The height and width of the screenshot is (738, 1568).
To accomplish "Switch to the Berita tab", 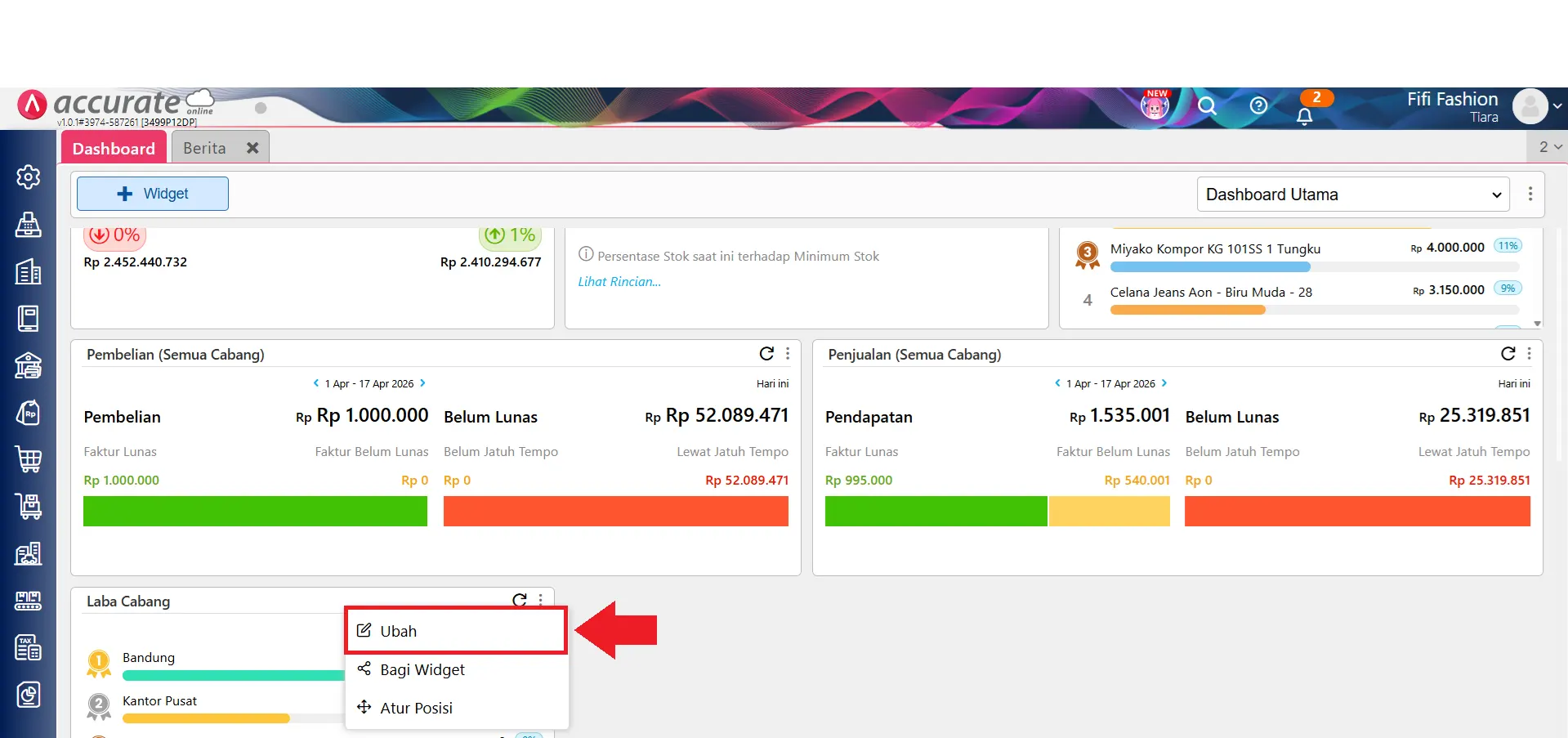I will click(204, 148).
